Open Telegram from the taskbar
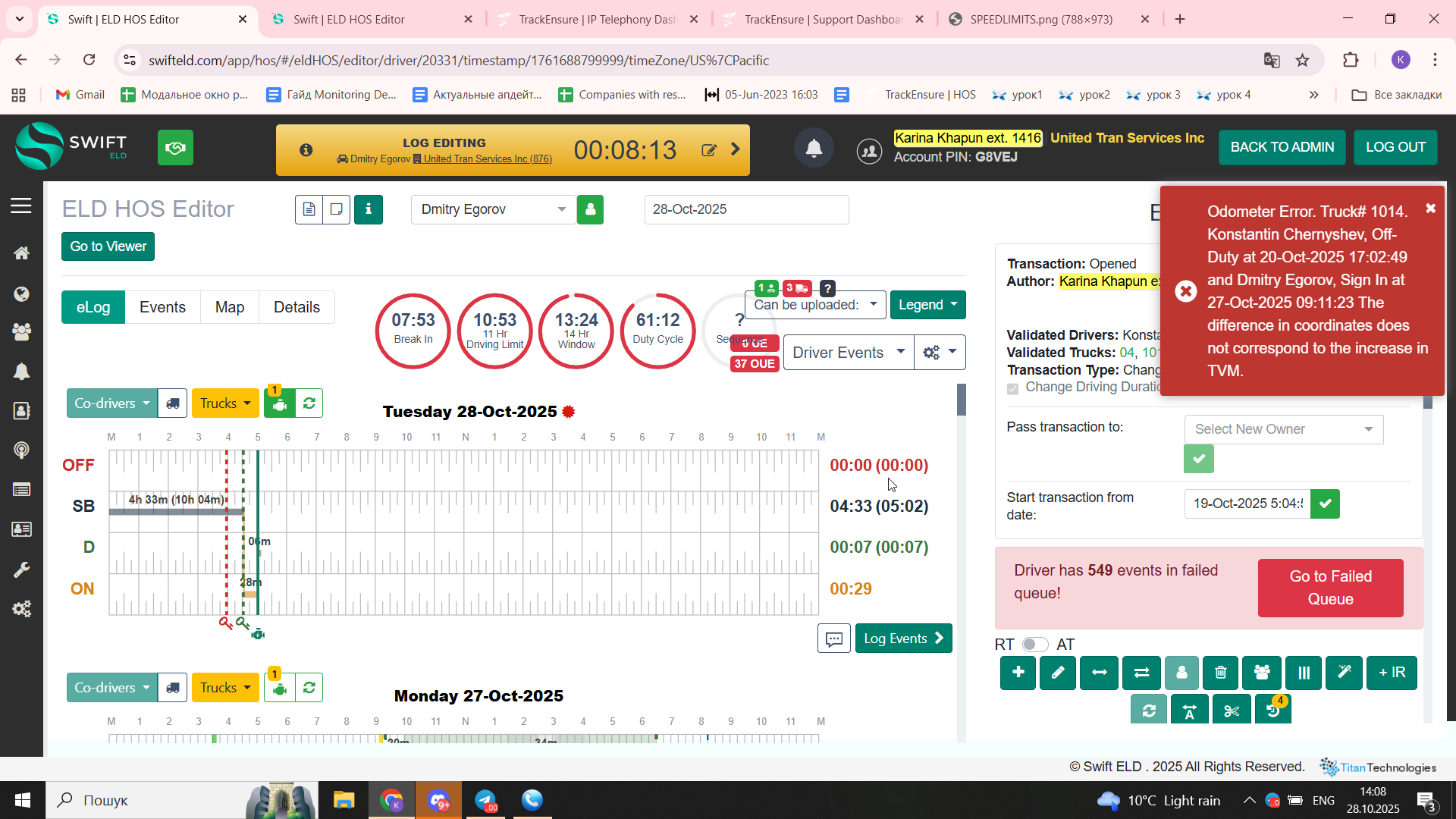 click(485, 800)
